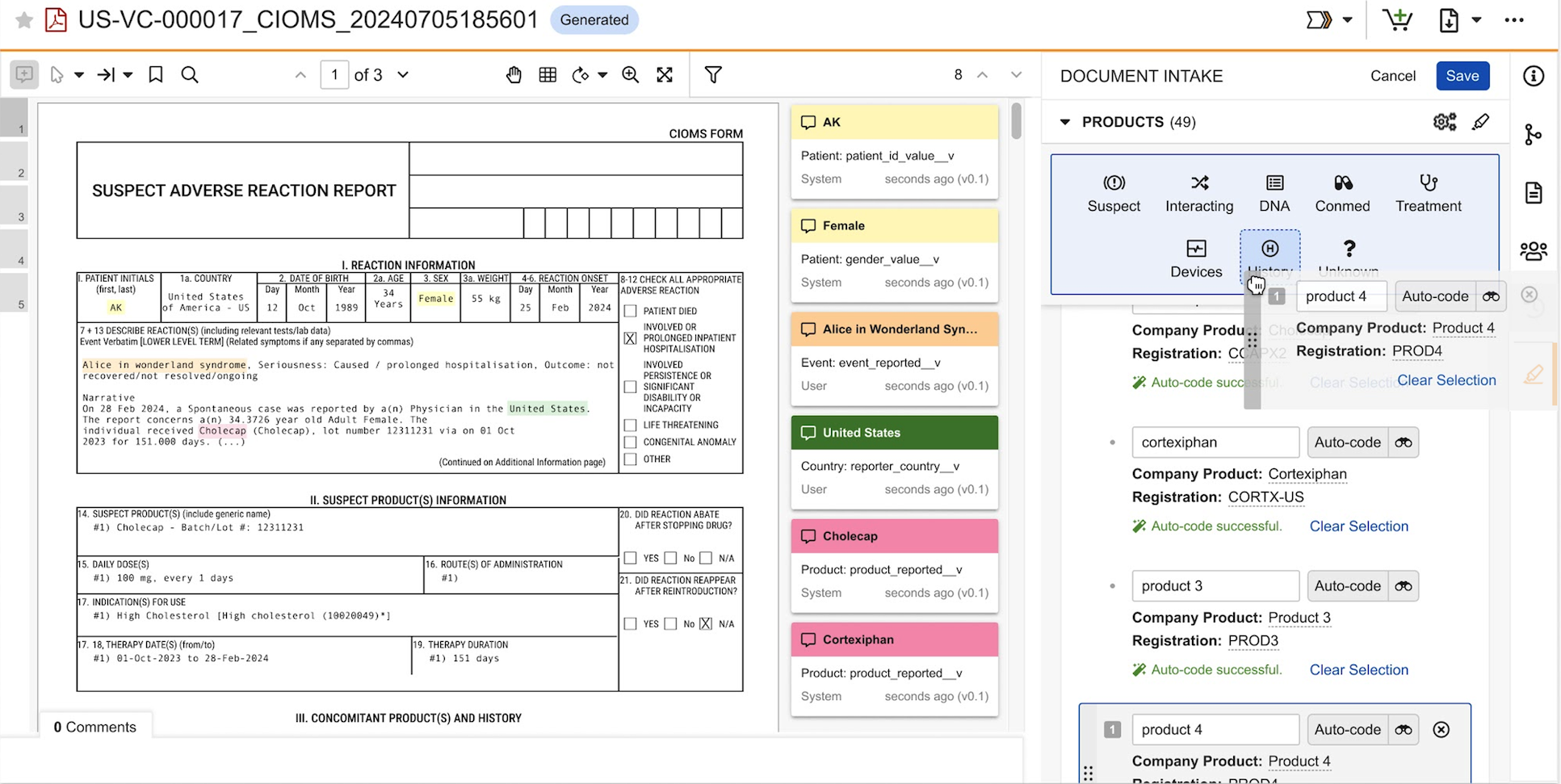The width and height of the screenshot is (1561, 784).
Task: Click the favorite star icon
Action: [24, 20]
